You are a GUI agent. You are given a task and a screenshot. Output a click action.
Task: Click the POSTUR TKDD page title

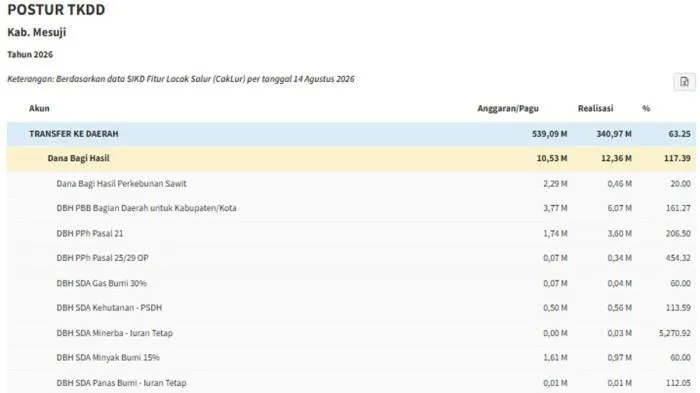[56, 9]
